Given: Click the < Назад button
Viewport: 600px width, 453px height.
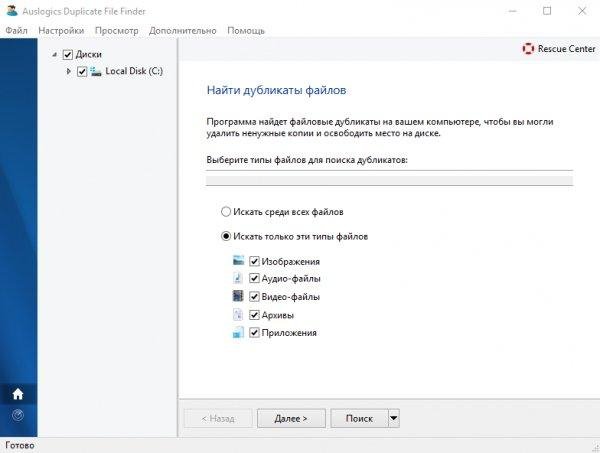Looking at the screenshot, I should click(218, 418).
